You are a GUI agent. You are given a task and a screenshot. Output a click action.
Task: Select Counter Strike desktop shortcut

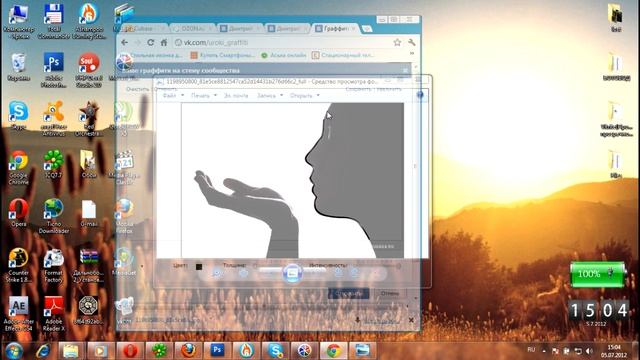[18, 265]
